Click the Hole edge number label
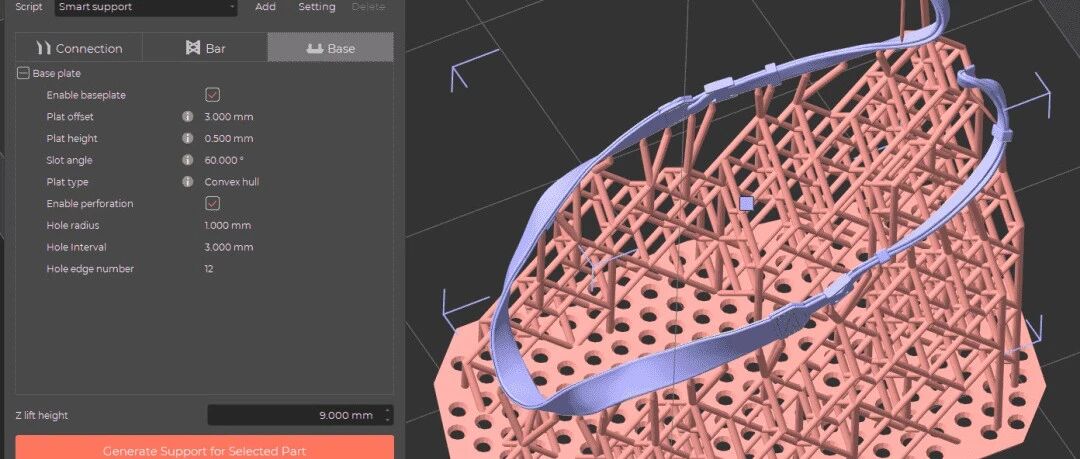 click(90, 269)
